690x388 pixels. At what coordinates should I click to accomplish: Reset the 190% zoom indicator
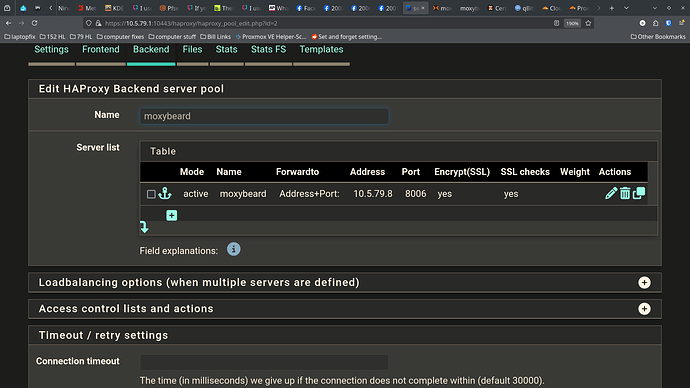[572, 23]
